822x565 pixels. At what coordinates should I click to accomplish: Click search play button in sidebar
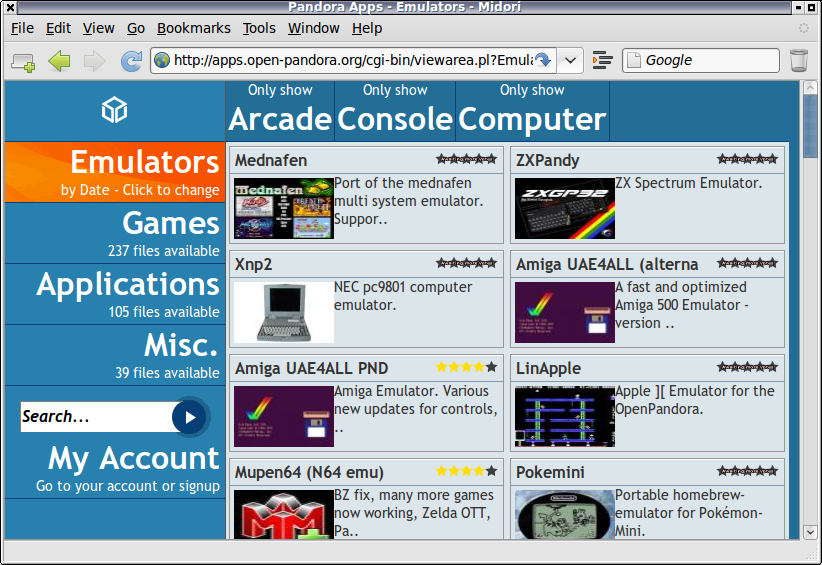[x=190, y=417]
